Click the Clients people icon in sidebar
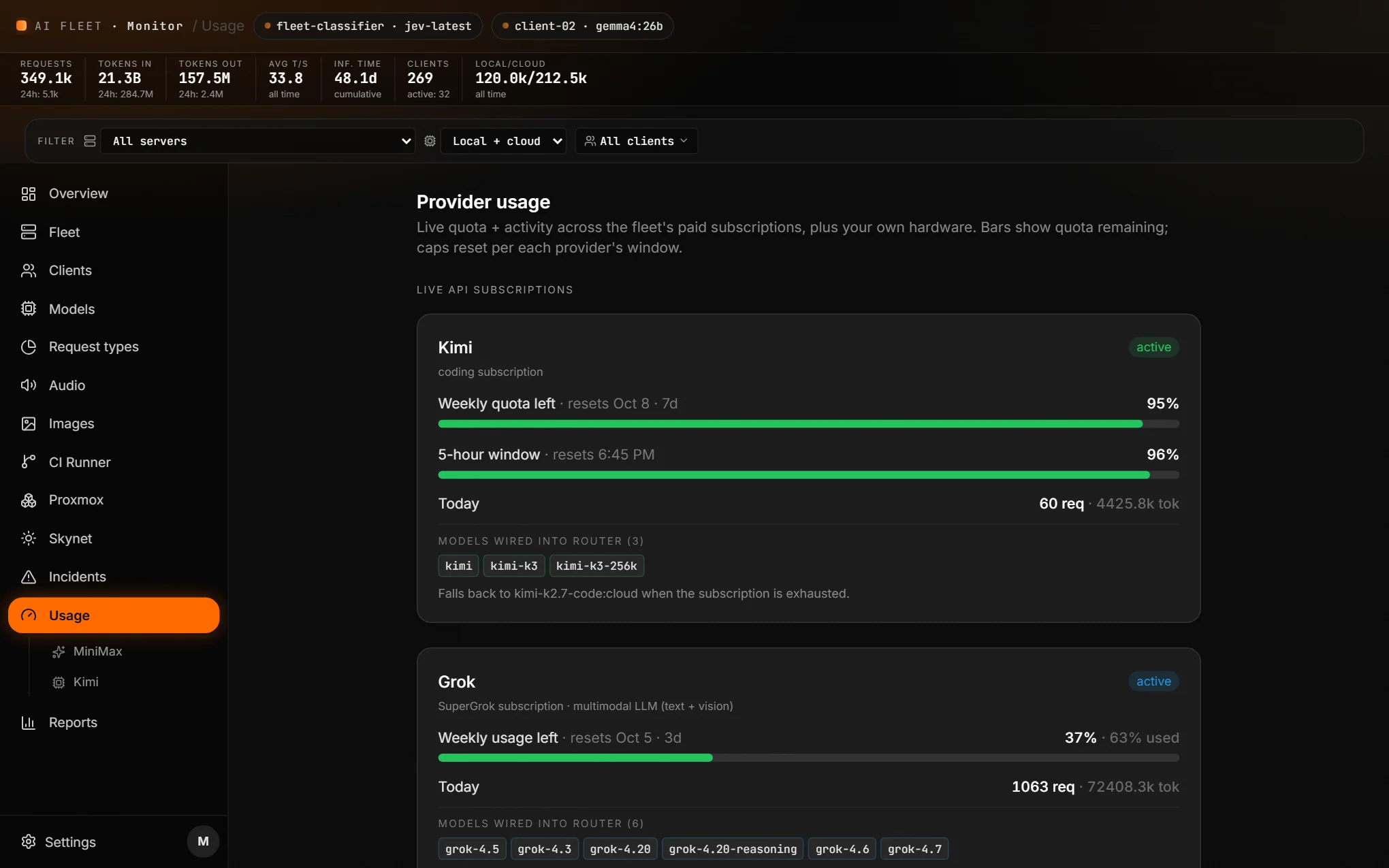Image resolution: width=1389 pixels, height=868 pixels. pos(28,271)
